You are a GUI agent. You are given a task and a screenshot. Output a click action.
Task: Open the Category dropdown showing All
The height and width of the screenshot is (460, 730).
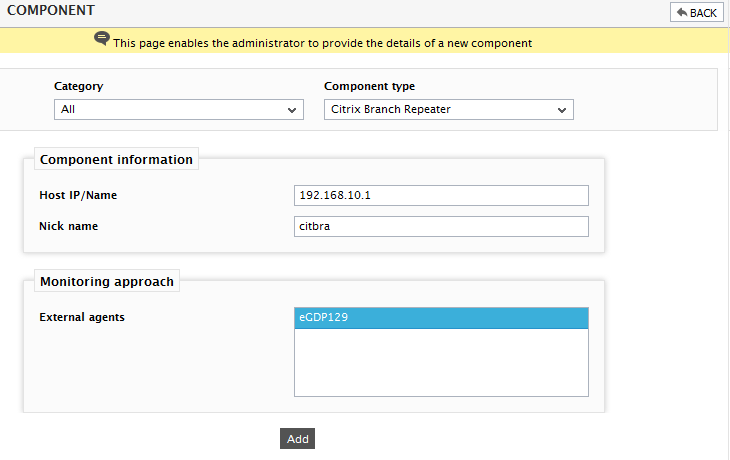(179, 109)
